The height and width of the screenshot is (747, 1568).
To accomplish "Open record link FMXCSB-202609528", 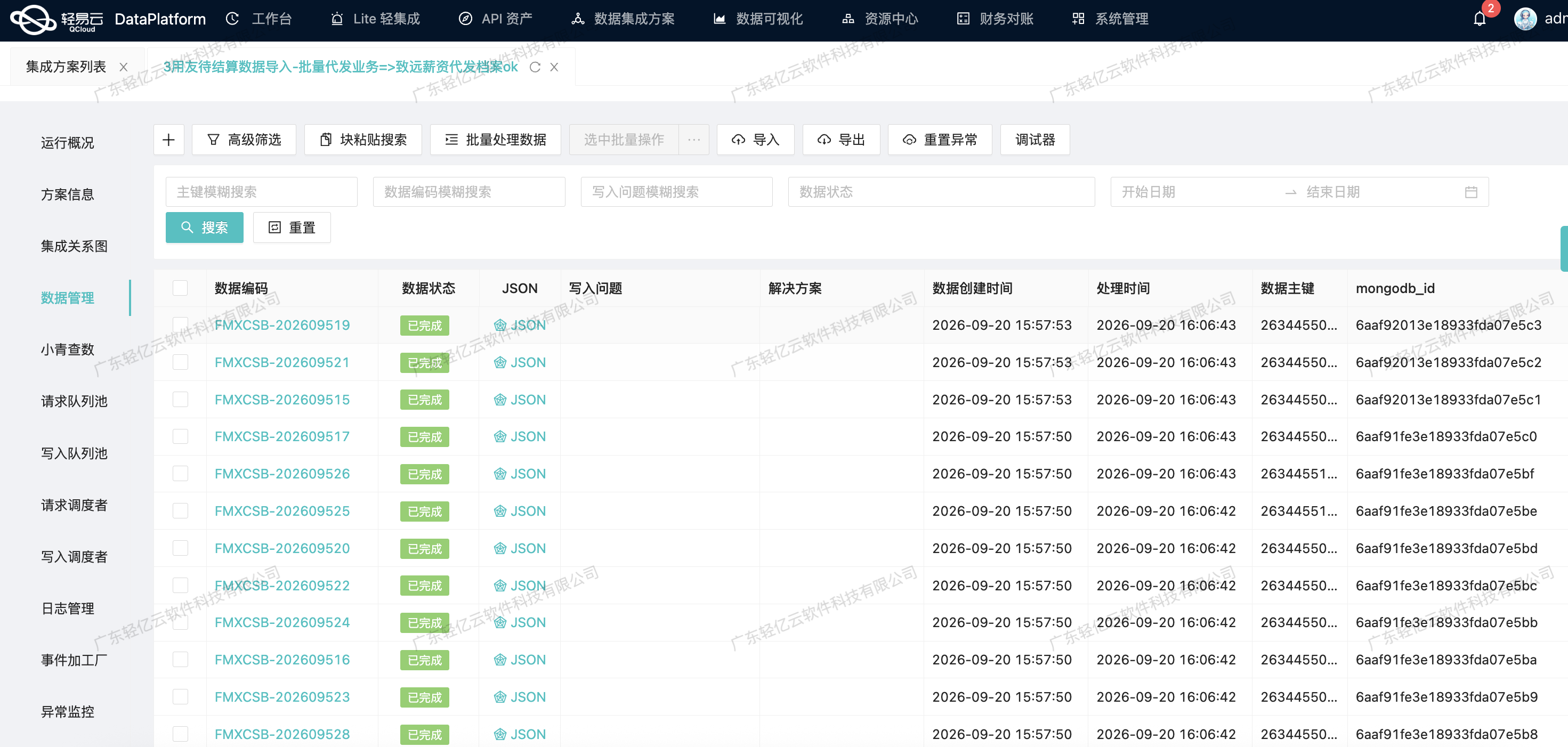I will point(282,734).
